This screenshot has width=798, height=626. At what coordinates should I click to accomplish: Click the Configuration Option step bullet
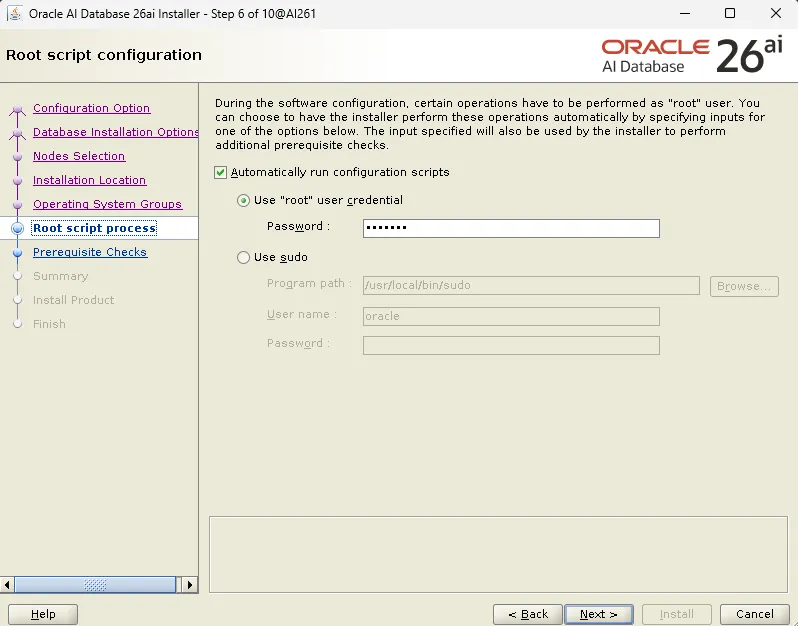[x=17, y=108]
